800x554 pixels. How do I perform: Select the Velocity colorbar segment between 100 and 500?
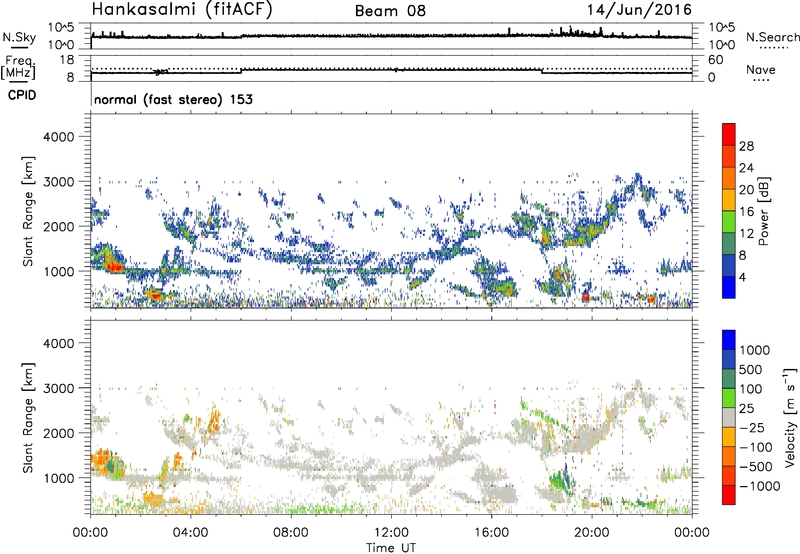[x=729, y=379]
